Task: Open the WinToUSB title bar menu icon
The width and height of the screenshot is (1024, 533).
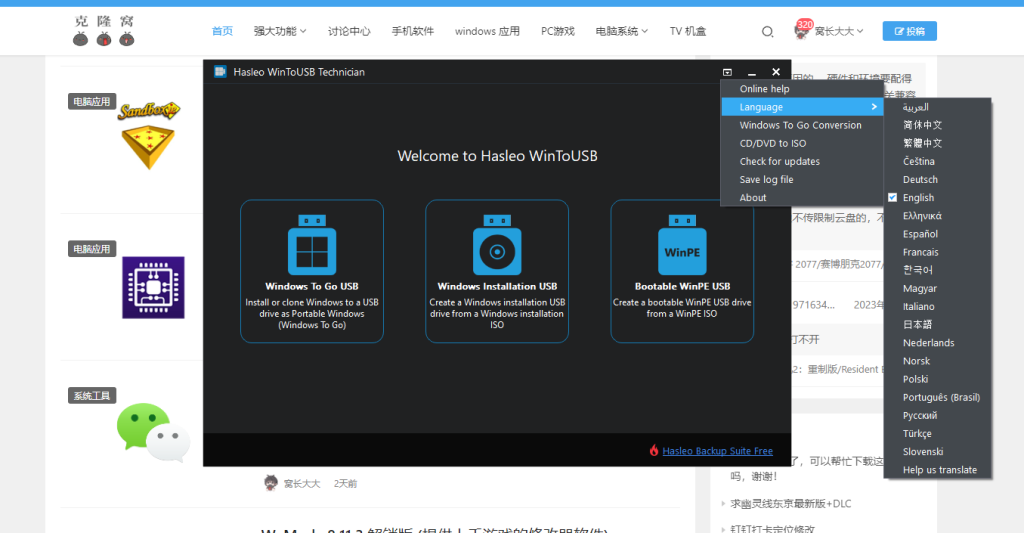Action: tap(728, 73)
